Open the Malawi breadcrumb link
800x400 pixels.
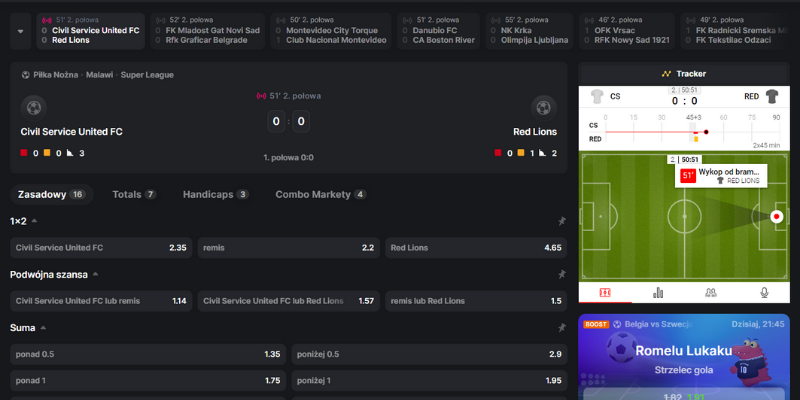point(99,75)
